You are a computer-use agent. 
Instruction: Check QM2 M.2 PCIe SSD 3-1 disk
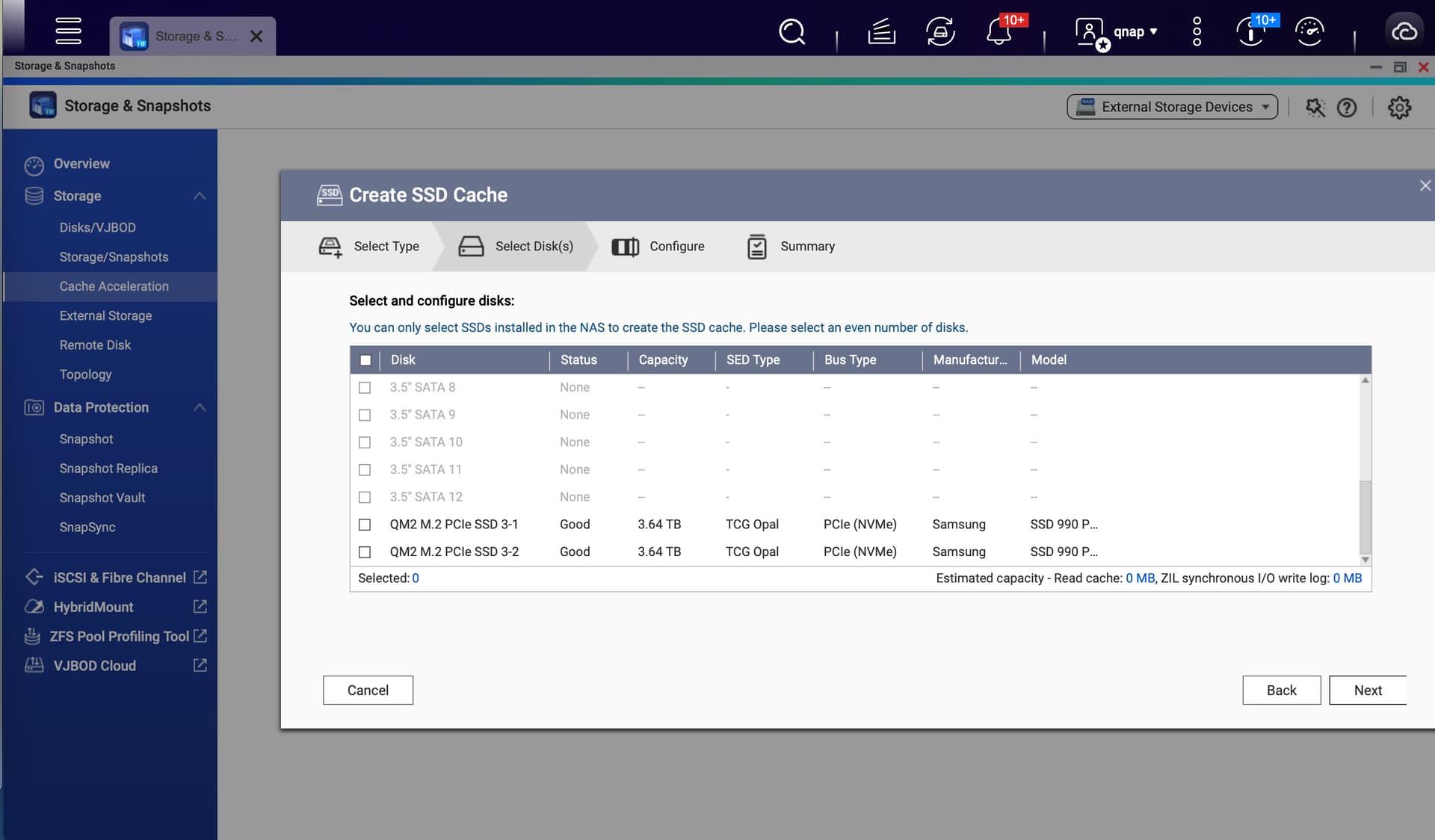[x=365, y=525]
